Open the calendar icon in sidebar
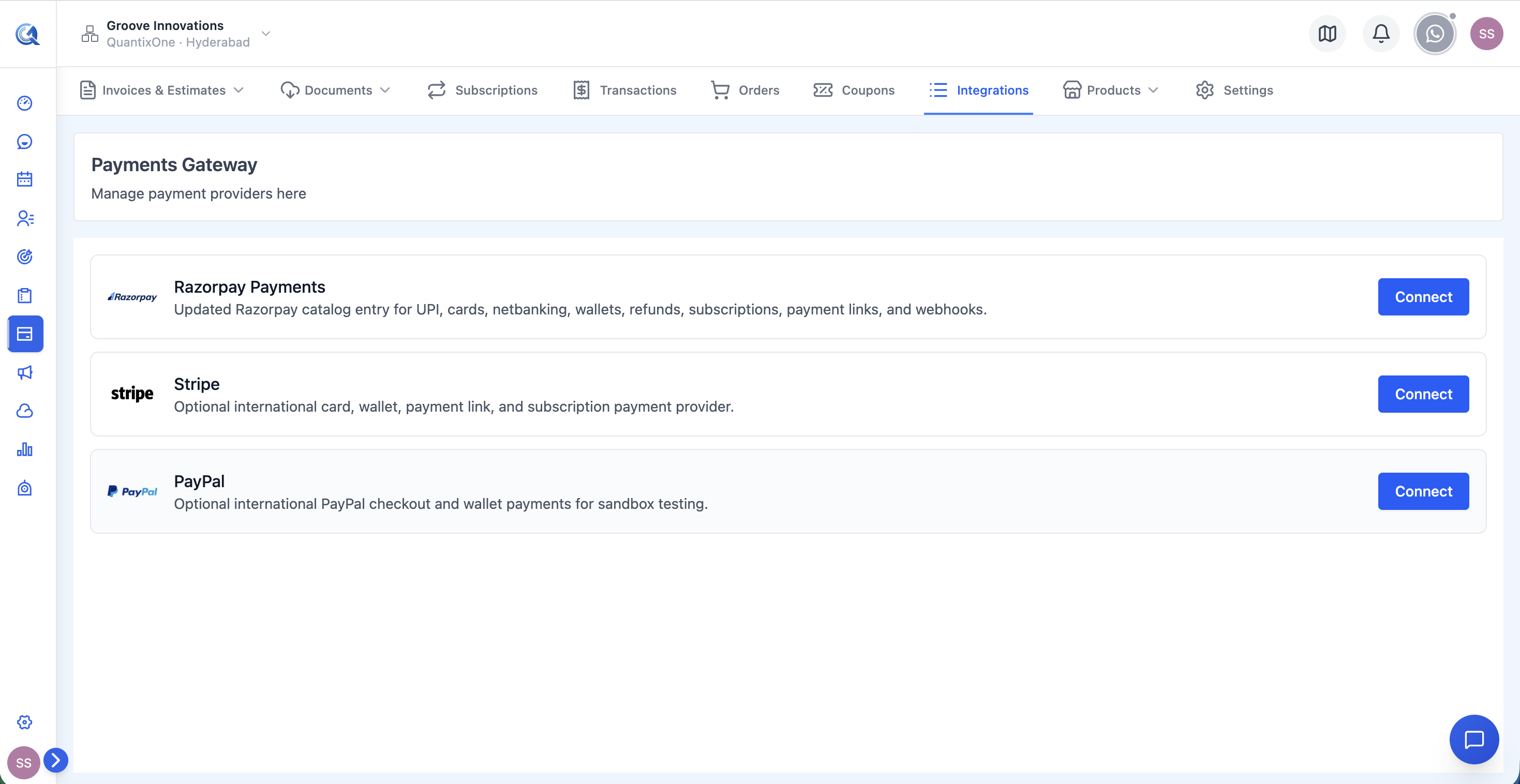Image resolution: width=1520 pixels, height=784 pixels. 25,179
